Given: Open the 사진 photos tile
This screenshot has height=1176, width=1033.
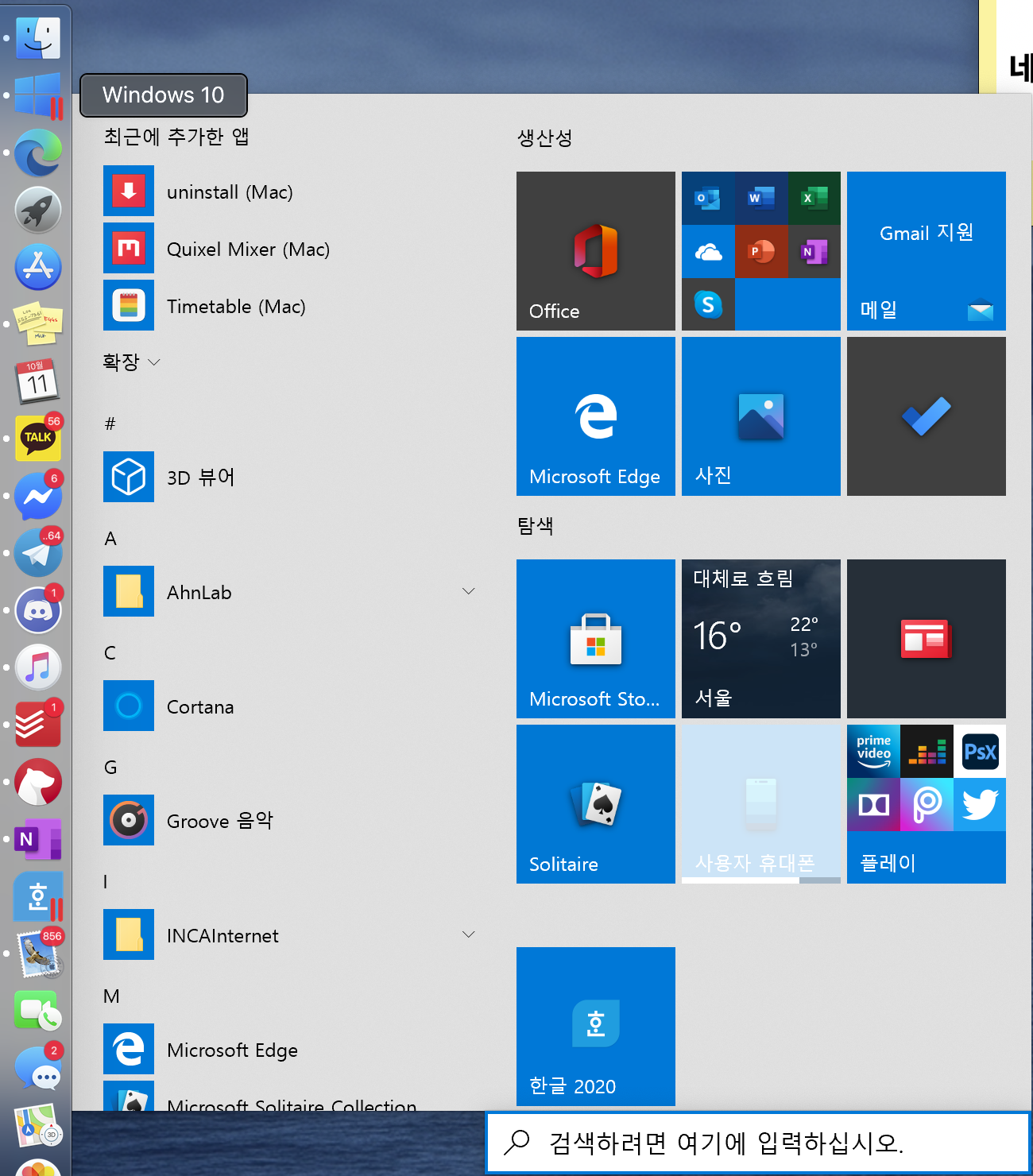Looking at the screenshot, I should tap(761, 416).
